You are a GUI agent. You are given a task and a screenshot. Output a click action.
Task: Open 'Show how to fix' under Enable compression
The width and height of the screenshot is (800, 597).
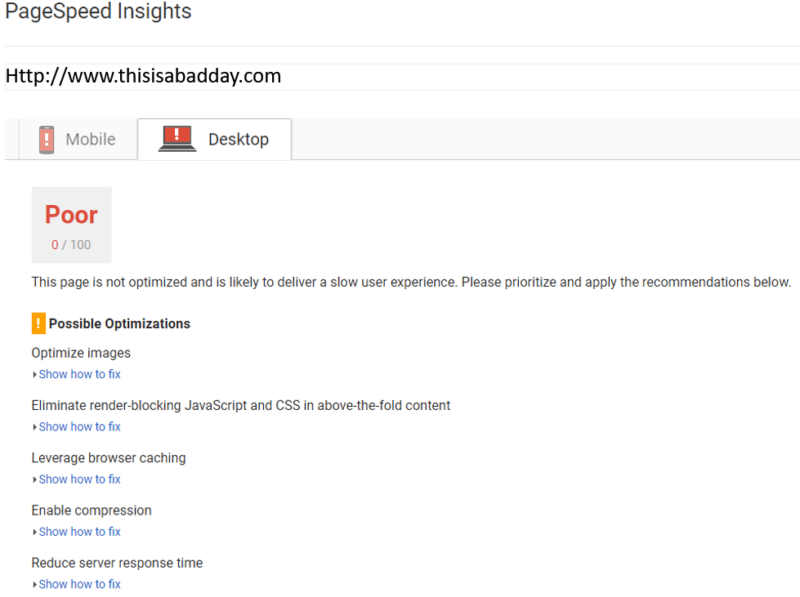79,532
